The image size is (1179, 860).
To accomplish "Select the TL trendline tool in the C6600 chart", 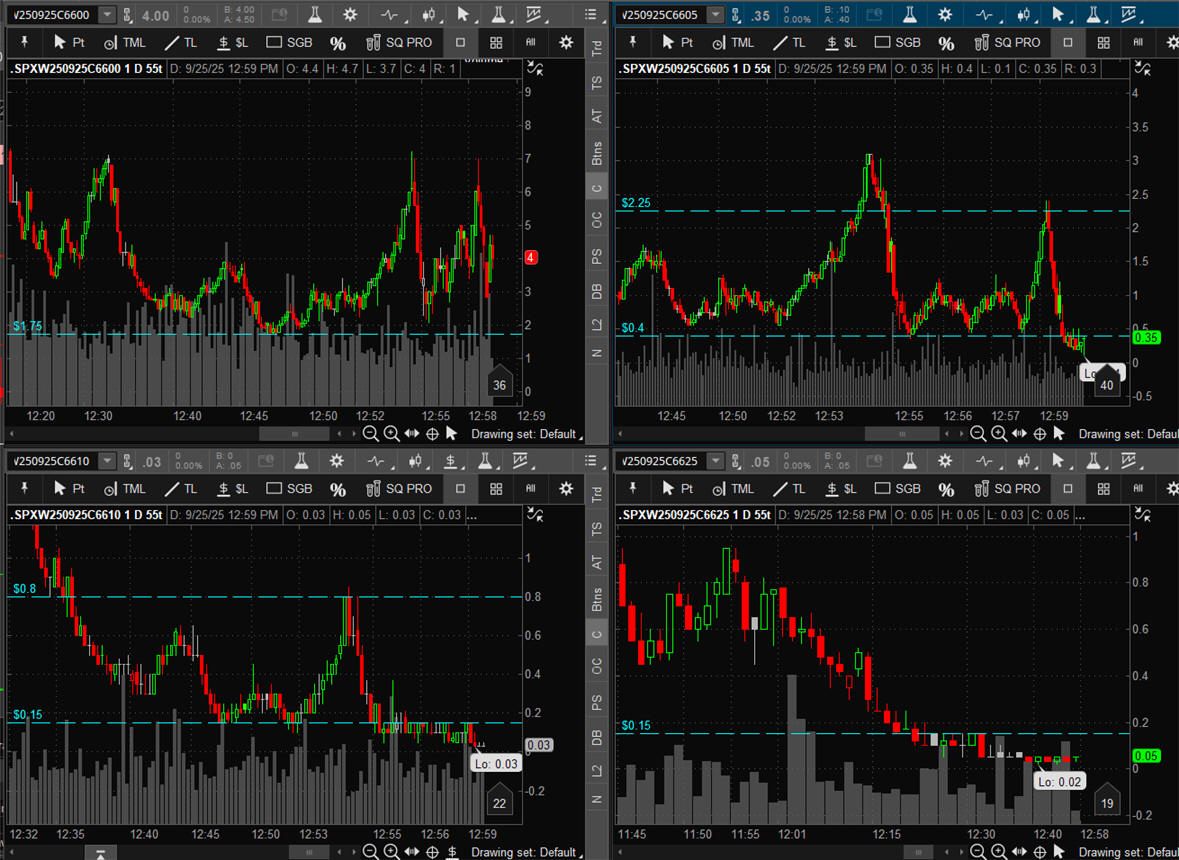I will [x=180, y=43].
